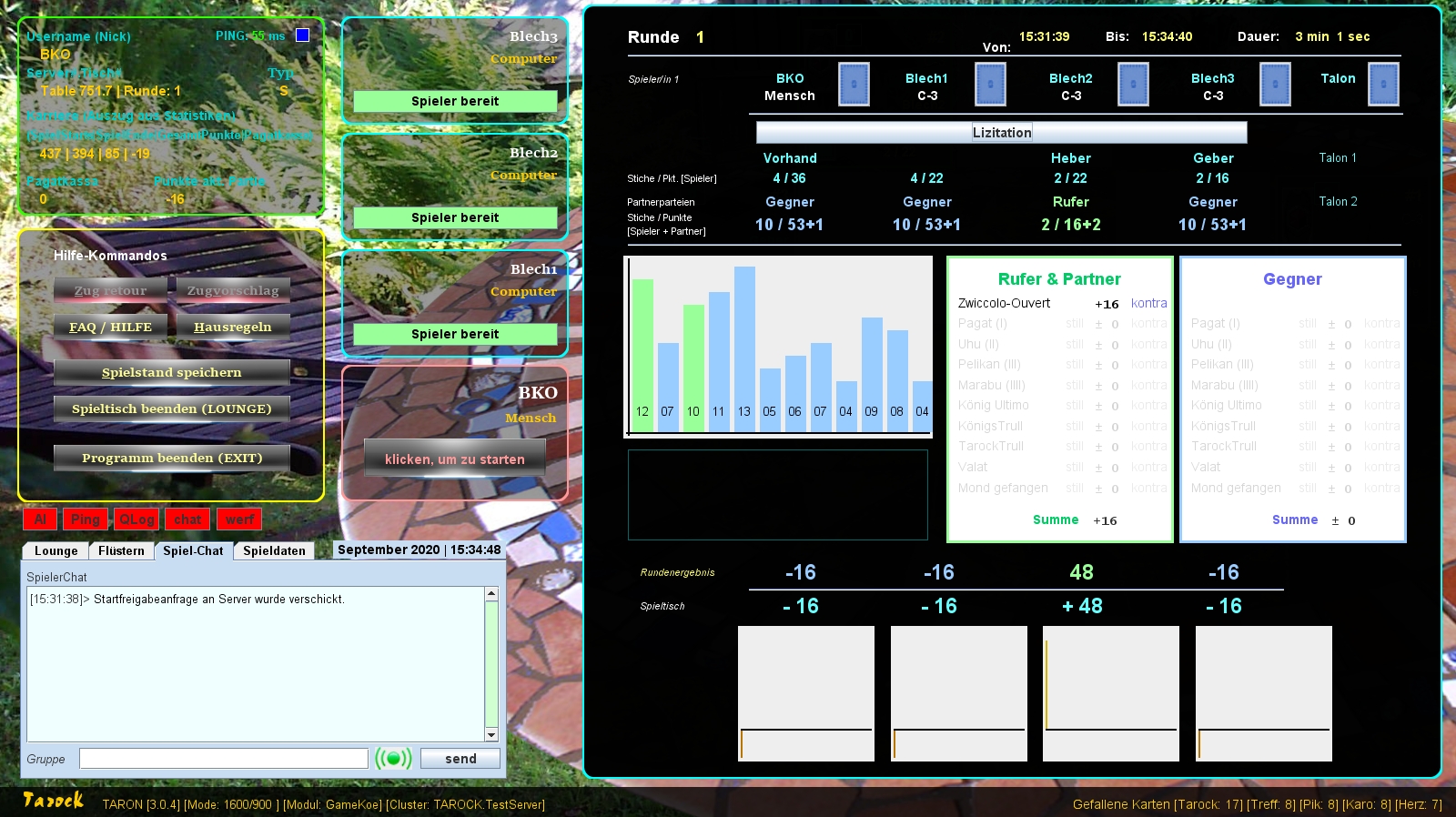
Task: Toggle the red chat button
Action: coord(187,519)
